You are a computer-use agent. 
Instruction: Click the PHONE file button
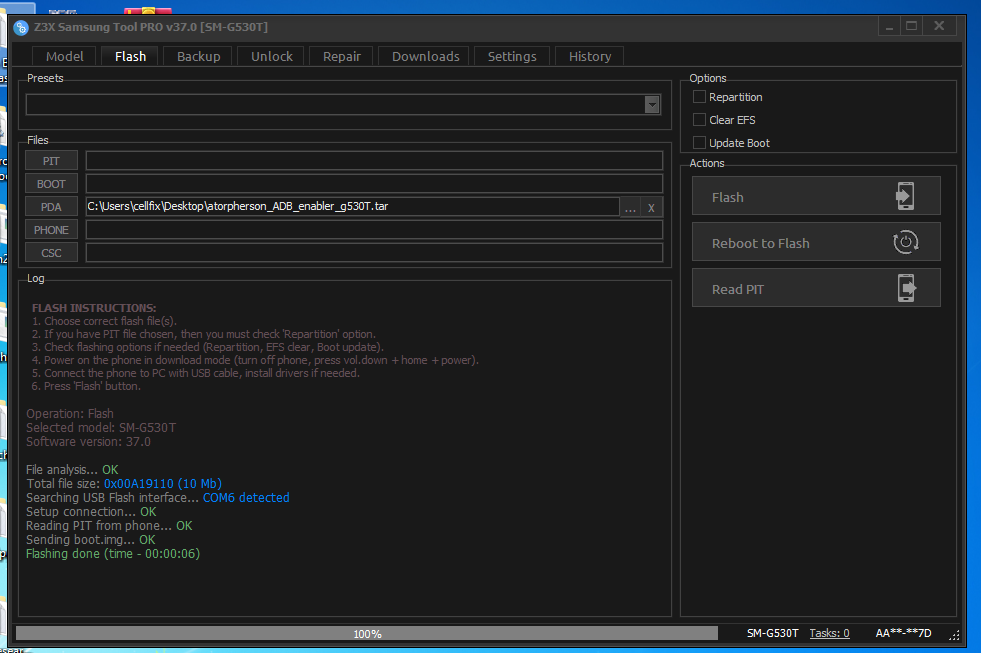coord(51,230)
